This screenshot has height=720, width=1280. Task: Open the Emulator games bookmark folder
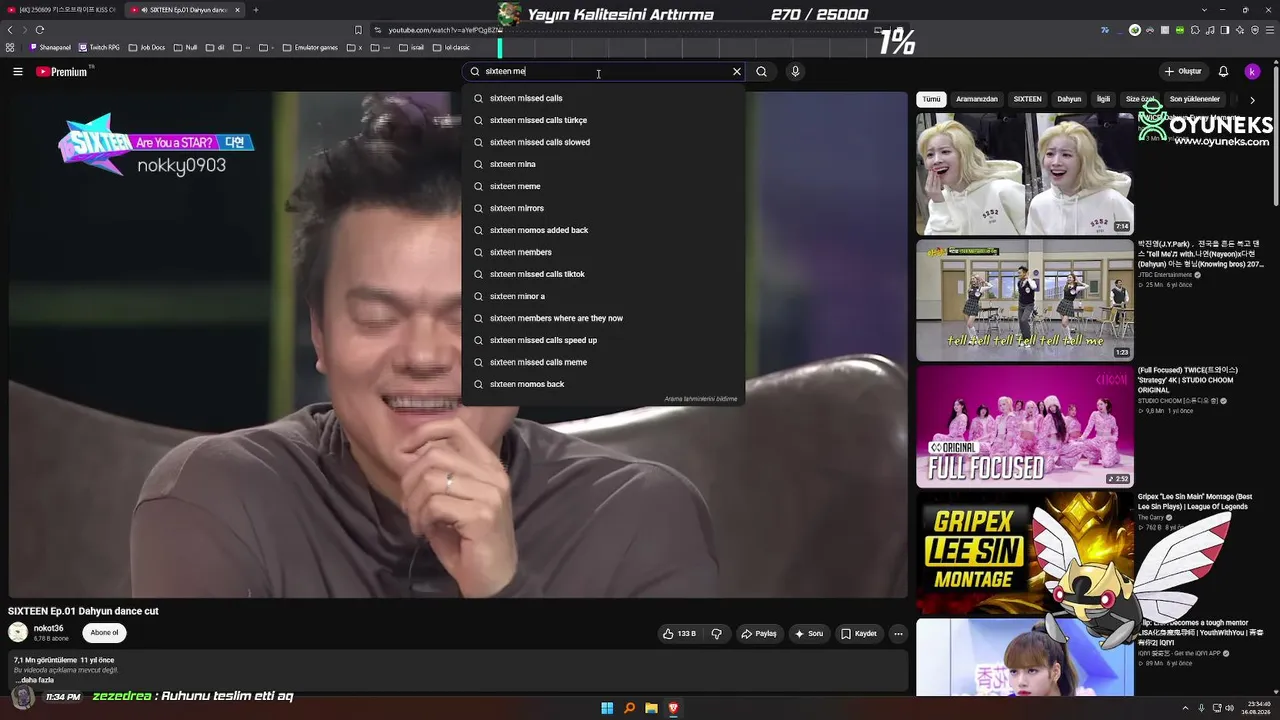point(310,47)
